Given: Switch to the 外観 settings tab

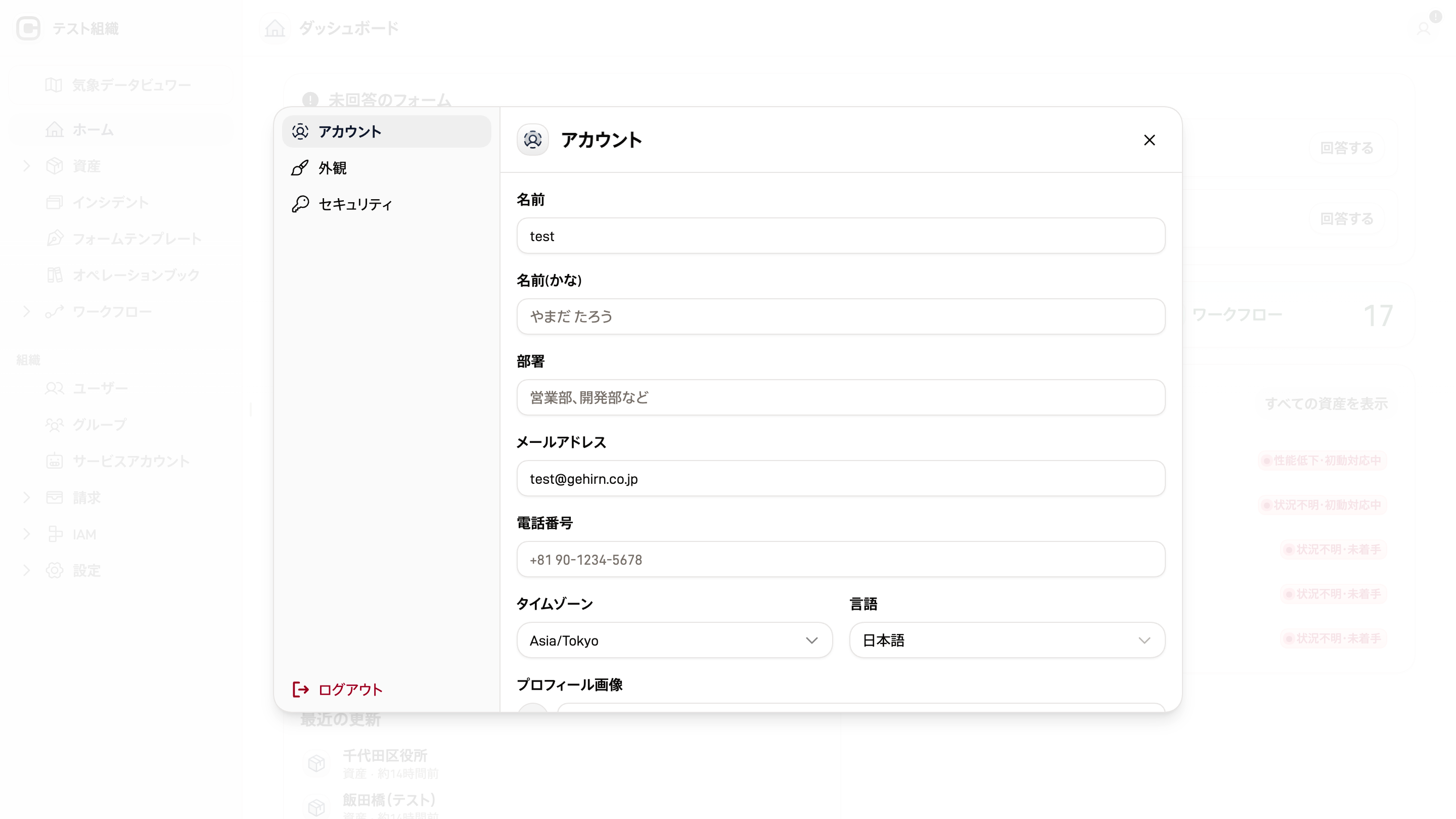Looking at the screenshot, I should click(387, 168).
